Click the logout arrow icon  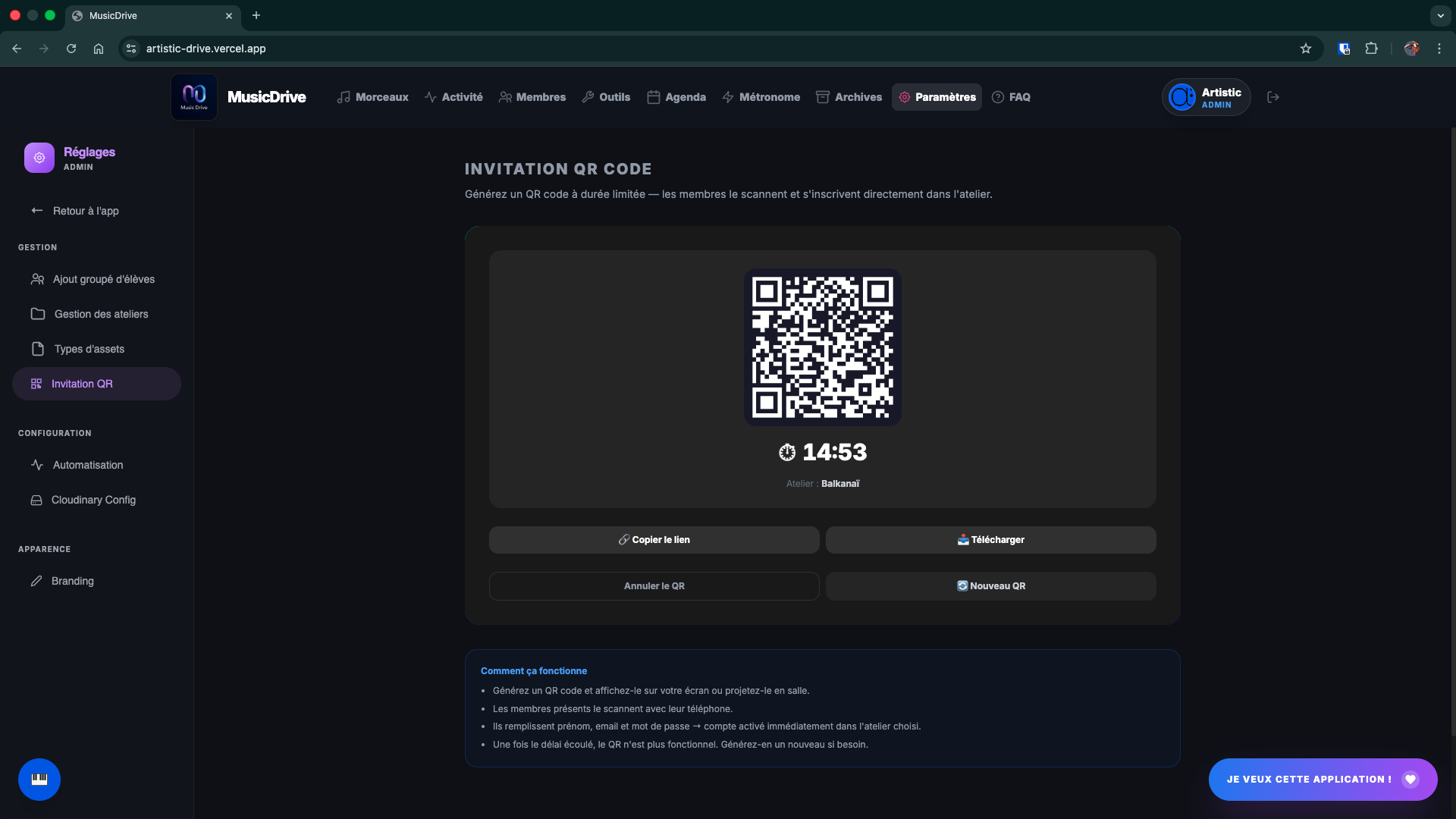pyautogui.click(x=1273, y=97)
